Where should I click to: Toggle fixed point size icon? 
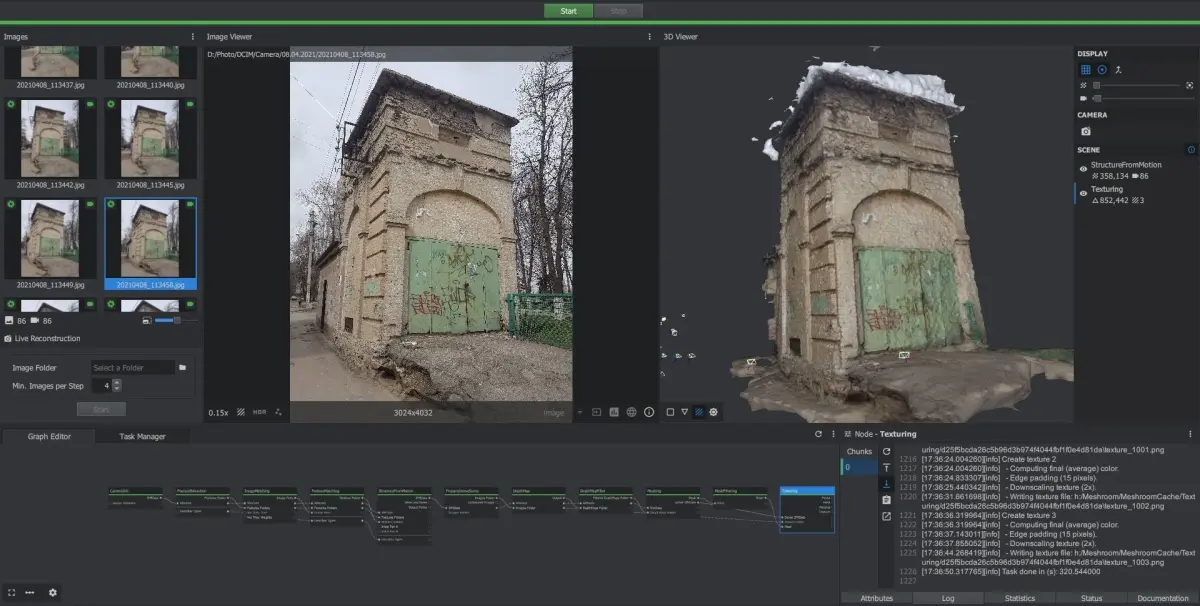[1189, 86]
